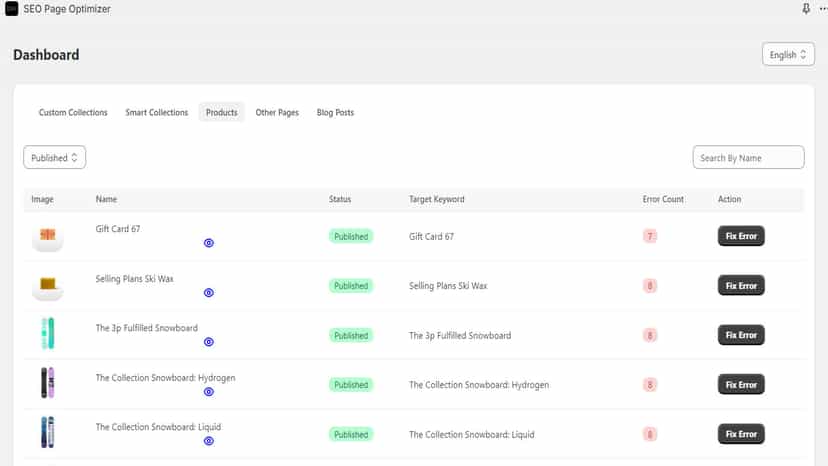The image size is (828, 466).
Task: Click the Hydrogen snowboard thumbnail
Action: 48,383
